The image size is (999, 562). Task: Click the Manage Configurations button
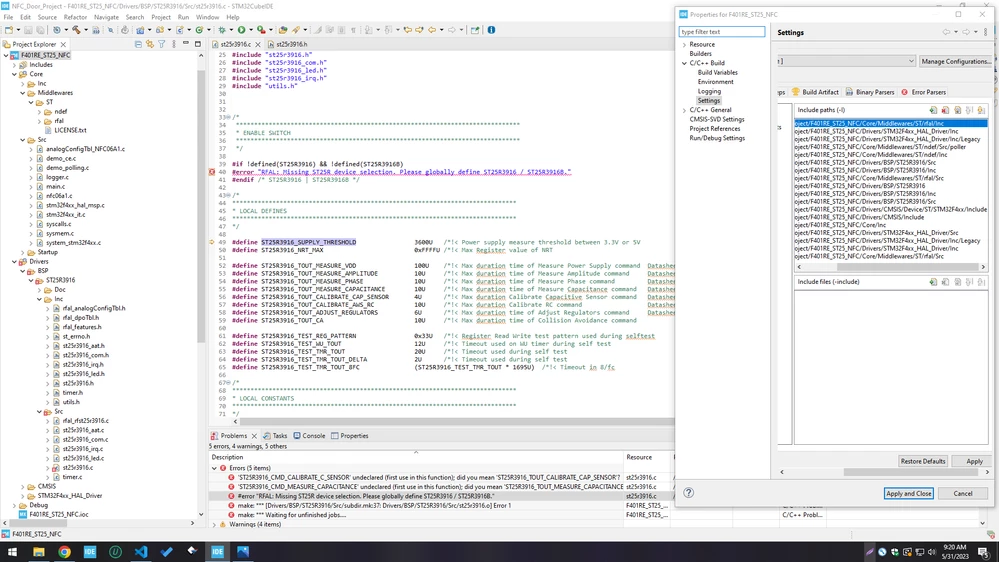[956, 61]
